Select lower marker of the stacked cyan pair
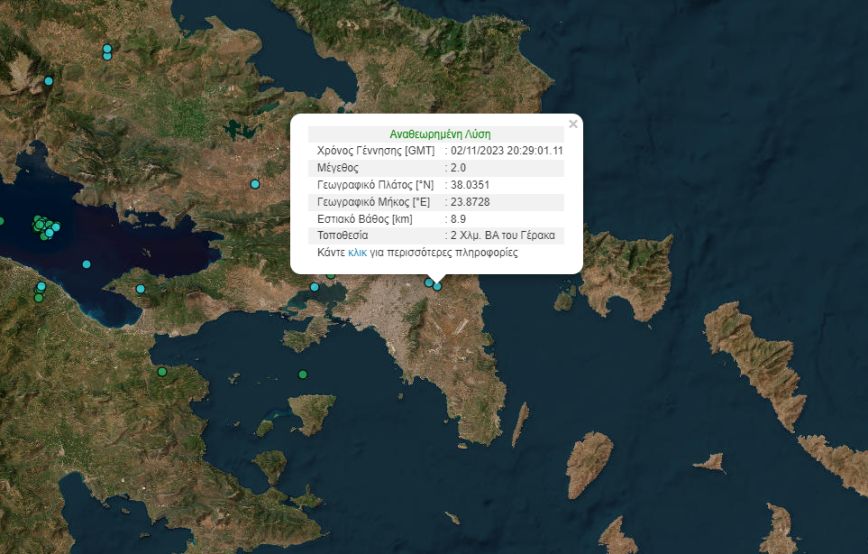The image size is (868, 554). (107, 56)
